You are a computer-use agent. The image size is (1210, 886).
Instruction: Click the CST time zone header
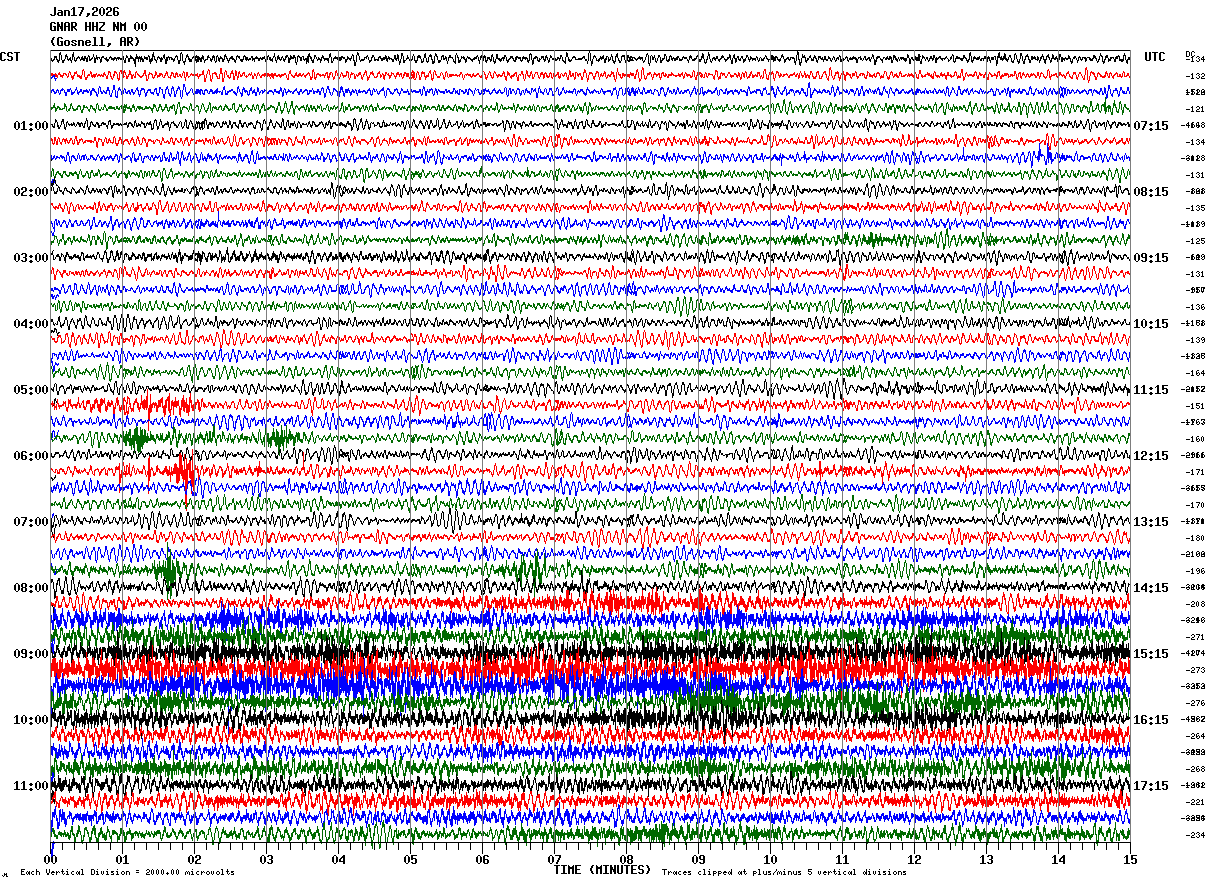coord(10,57)
